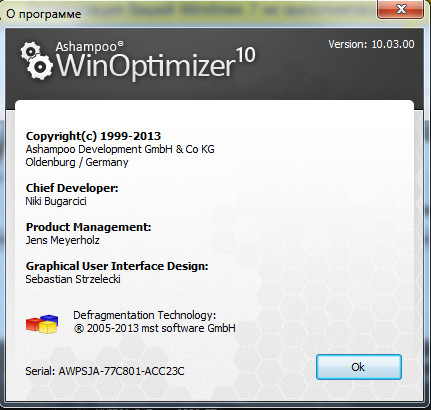The height and width of the screenshot is (410, 431).
Task: Click the Ok button
Action: [x=359, y=367]
